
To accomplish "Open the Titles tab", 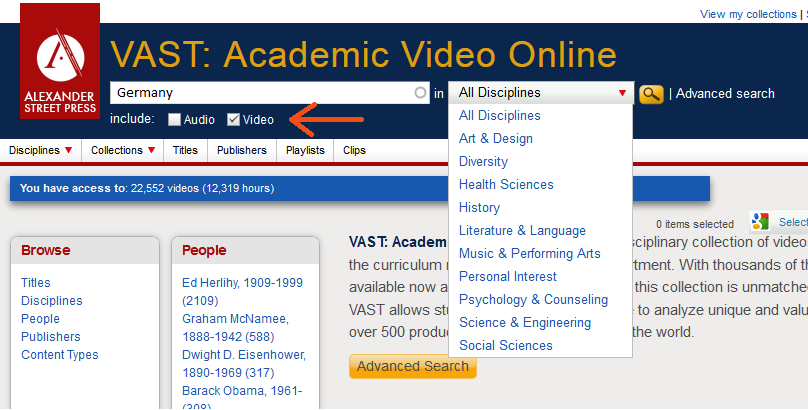I will pos(185,151).
